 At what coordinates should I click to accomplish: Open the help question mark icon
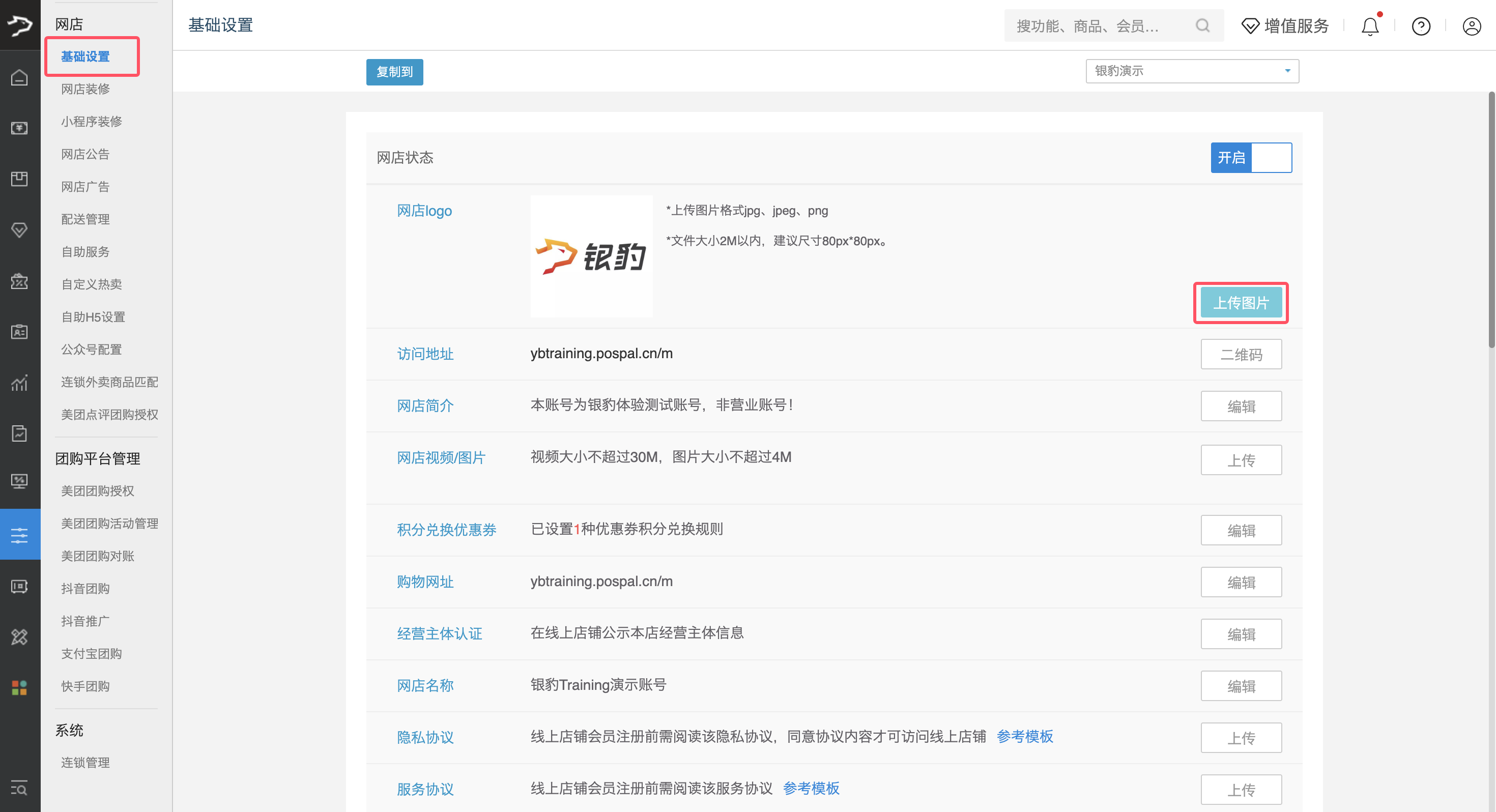click(1421, 26)
